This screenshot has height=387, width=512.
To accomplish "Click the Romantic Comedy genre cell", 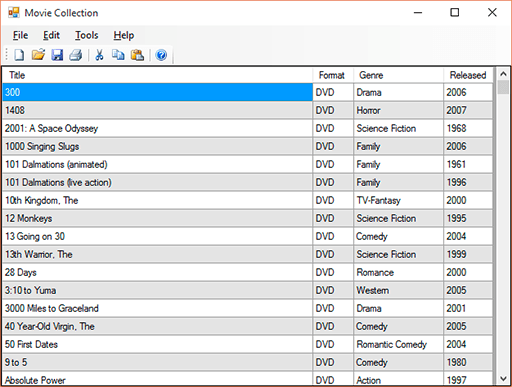I will pyautogui.click(x=398, y=344).
